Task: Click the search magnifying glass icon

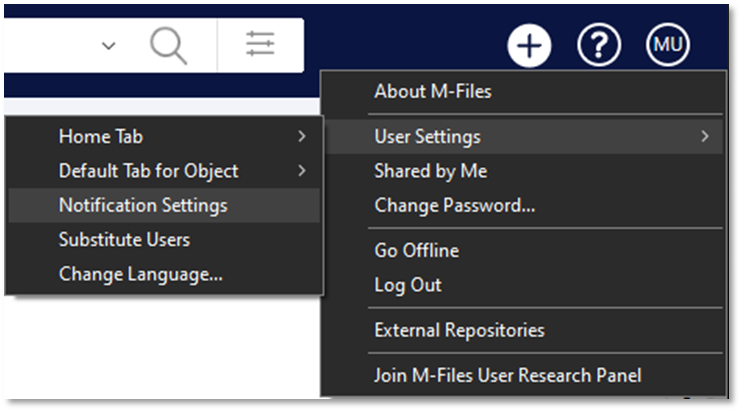Action: [168, 46]
